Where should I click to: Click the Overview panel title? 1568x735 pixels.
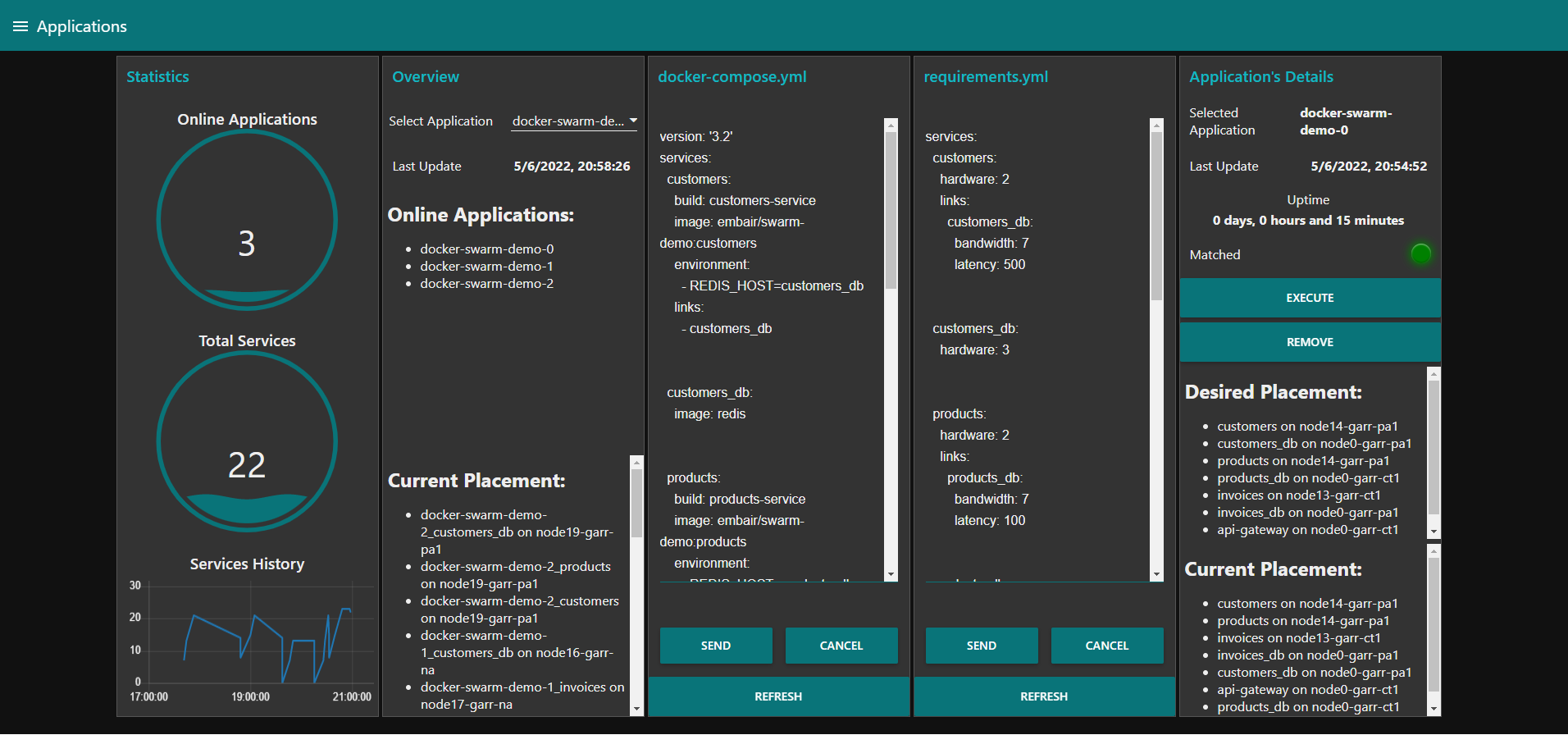point(426,76)
